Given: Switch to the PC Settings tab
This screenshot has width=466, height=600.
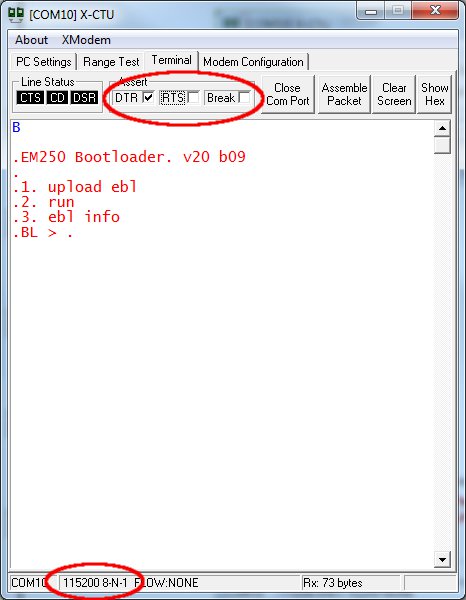Looking at the screenshot, I should (x=44, y=62).
